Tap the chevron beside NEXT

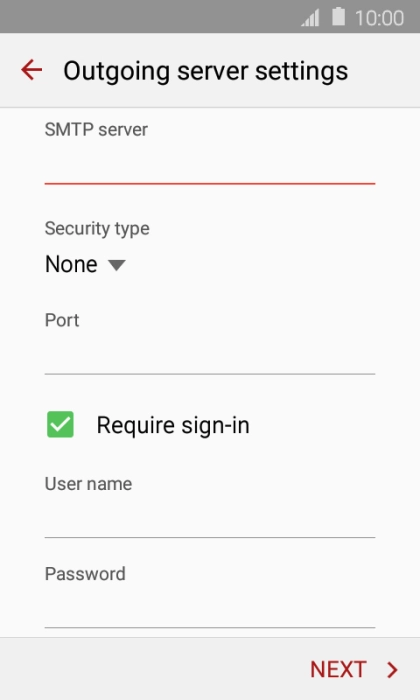pos(392,670)
